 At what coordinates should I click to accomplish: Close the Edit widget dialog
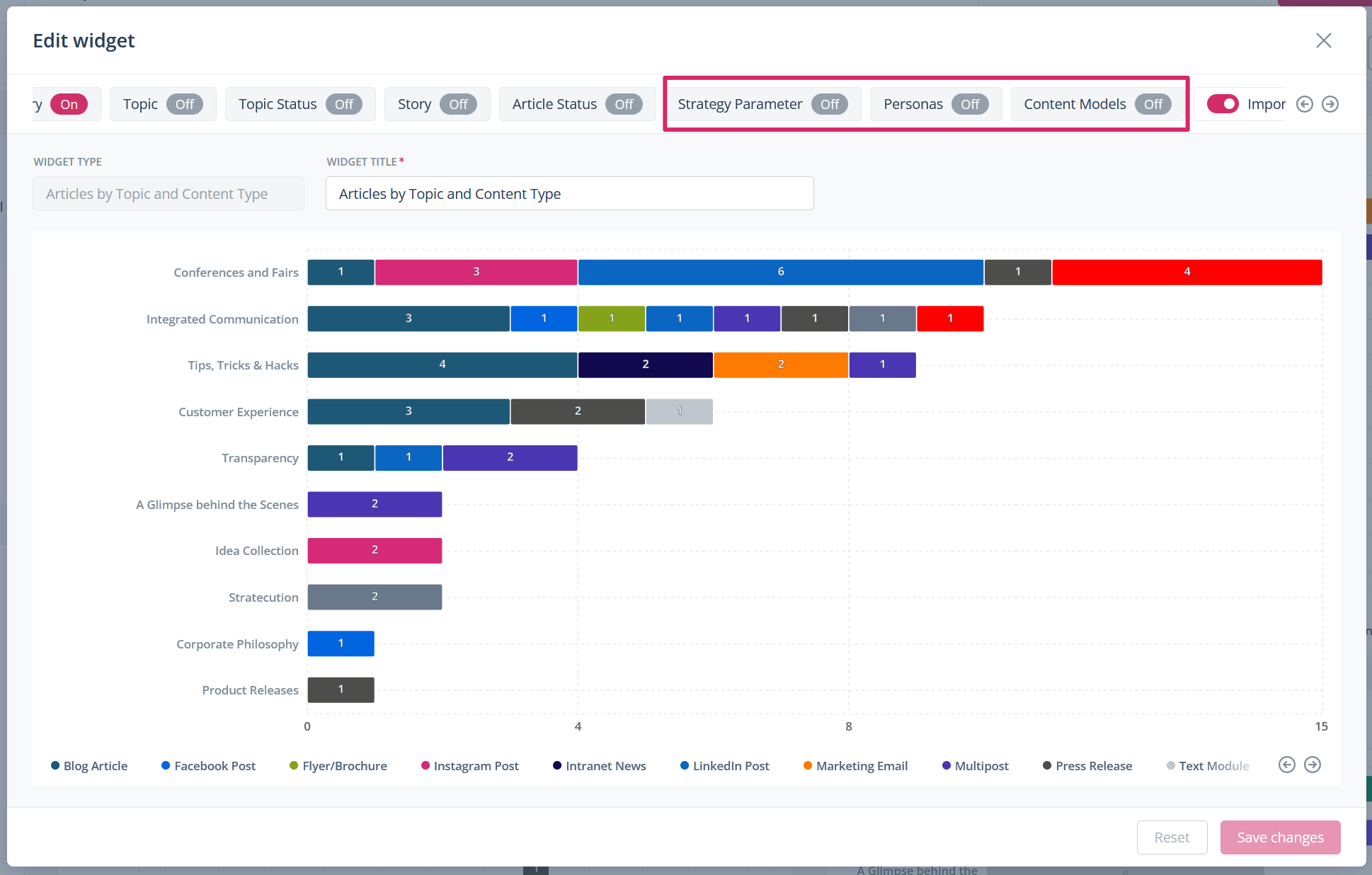(x=1323, y=40)
